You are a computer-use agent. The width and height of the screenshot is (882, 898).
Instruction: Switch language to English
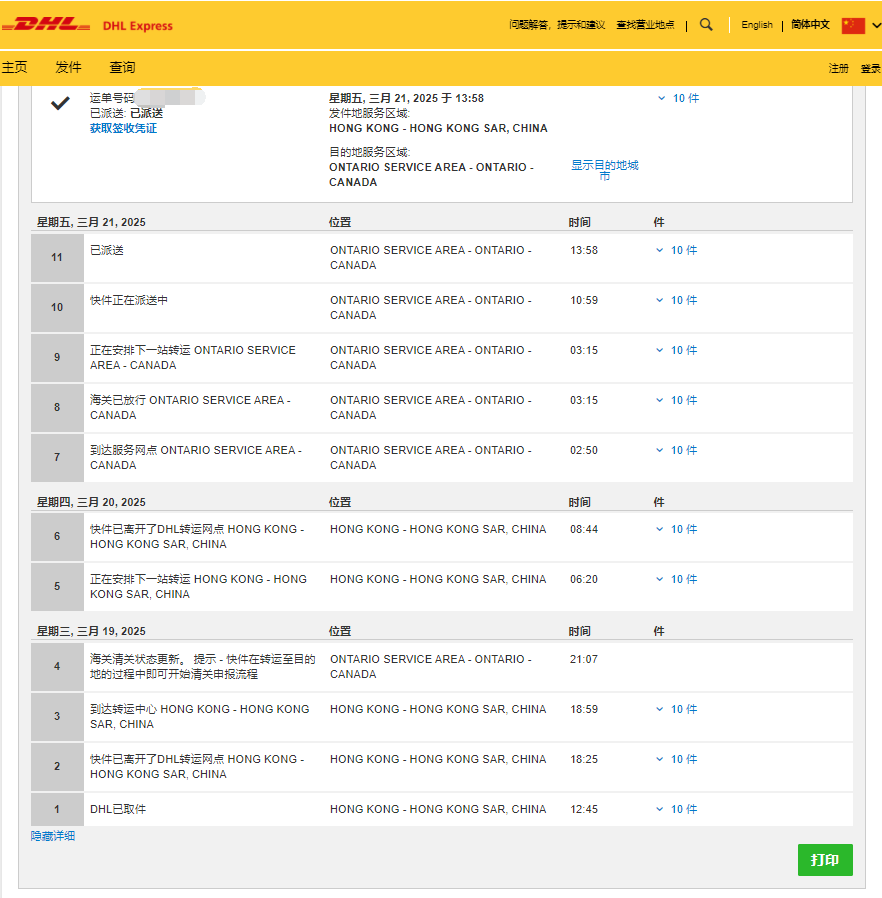click(x=757, y=25)
